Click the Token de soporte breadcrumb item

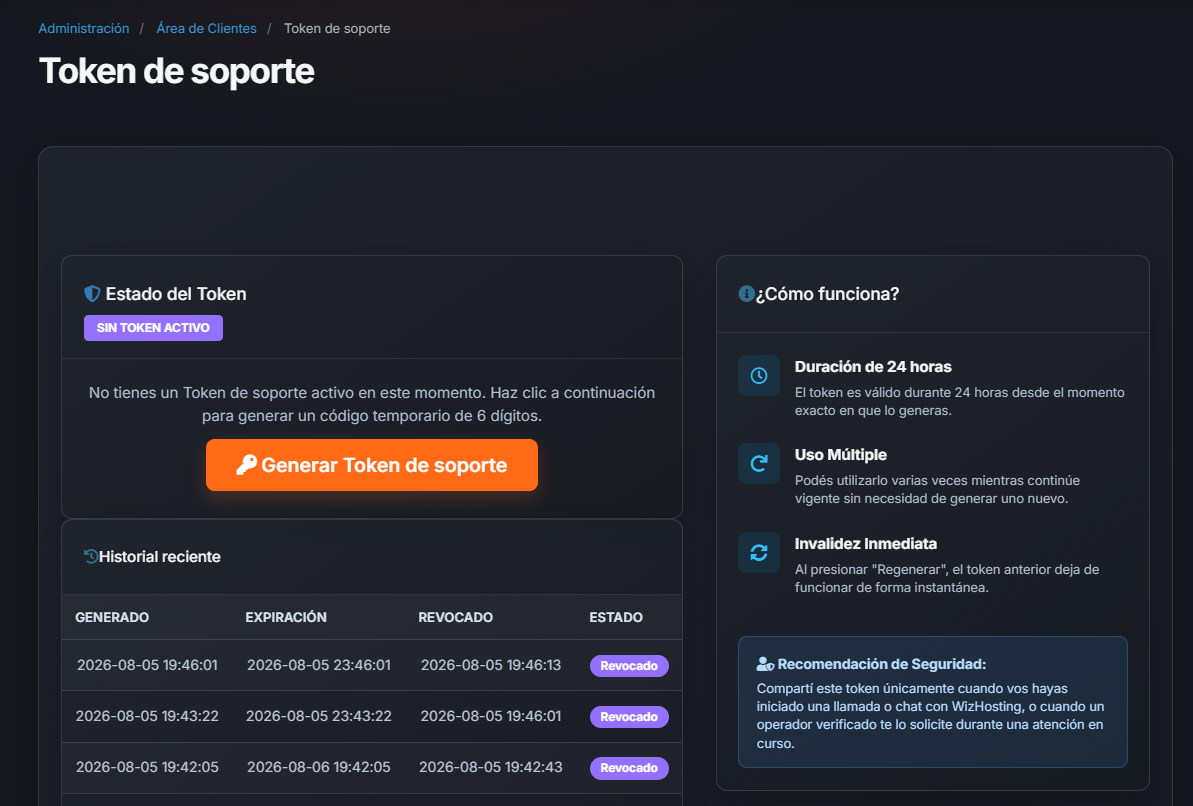pos(337,28)
